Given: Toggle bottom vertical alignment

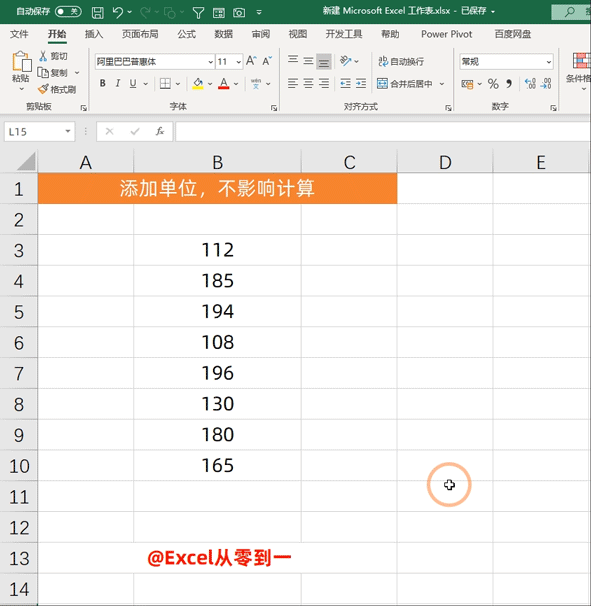Looking at the screenshot, I should click(x=324, y=61).
